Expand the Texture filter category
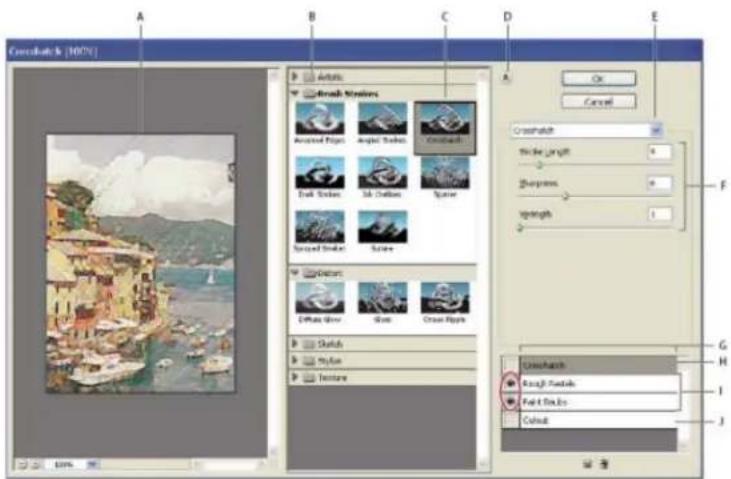 pos(295,377)
